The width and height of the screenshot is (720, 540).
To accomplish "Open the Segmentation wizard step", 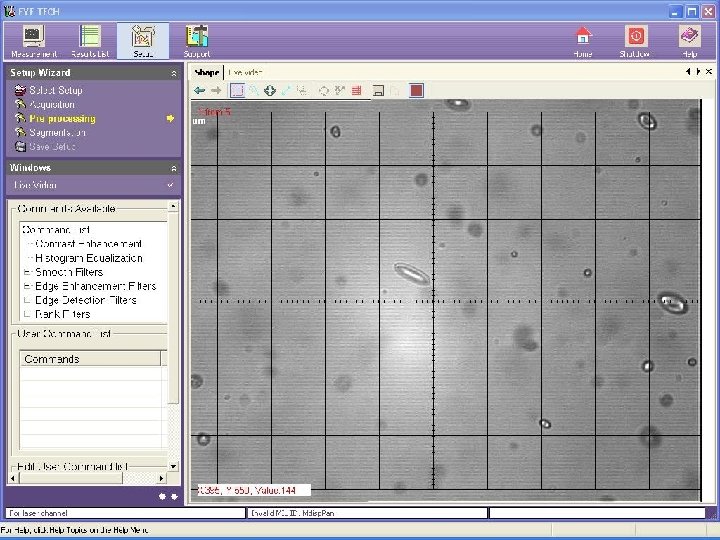I will pos(57,132).
